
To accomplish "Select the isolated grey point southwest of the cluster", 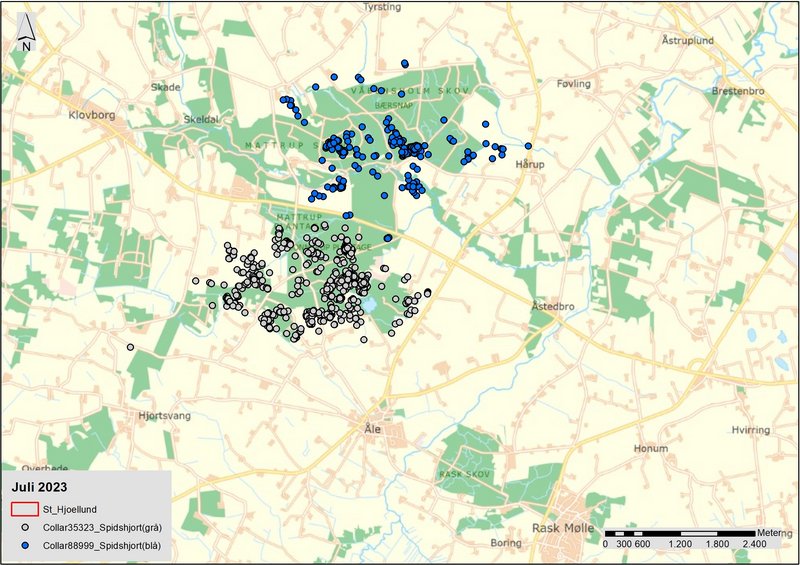I will pos(130,347).
